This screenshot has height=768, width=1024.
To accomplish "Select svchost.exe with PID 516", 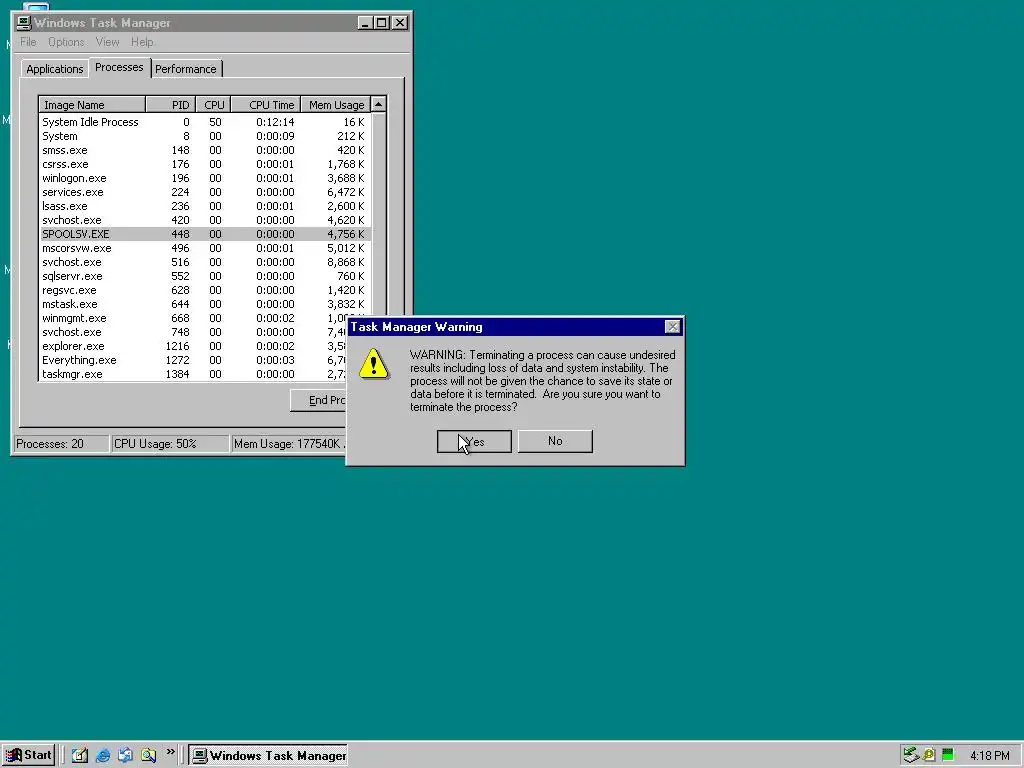I will (205, 262).
